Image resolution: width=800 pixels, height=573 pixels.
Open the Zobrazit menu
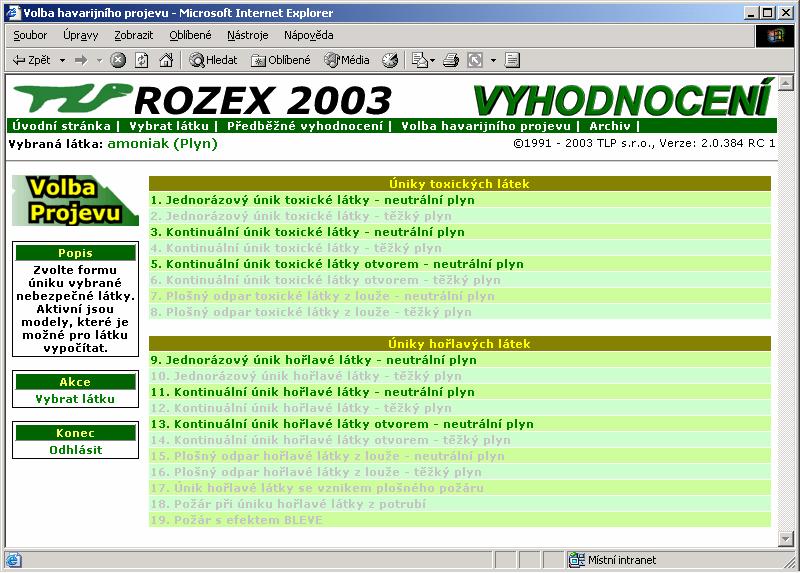tap(134, 35)
